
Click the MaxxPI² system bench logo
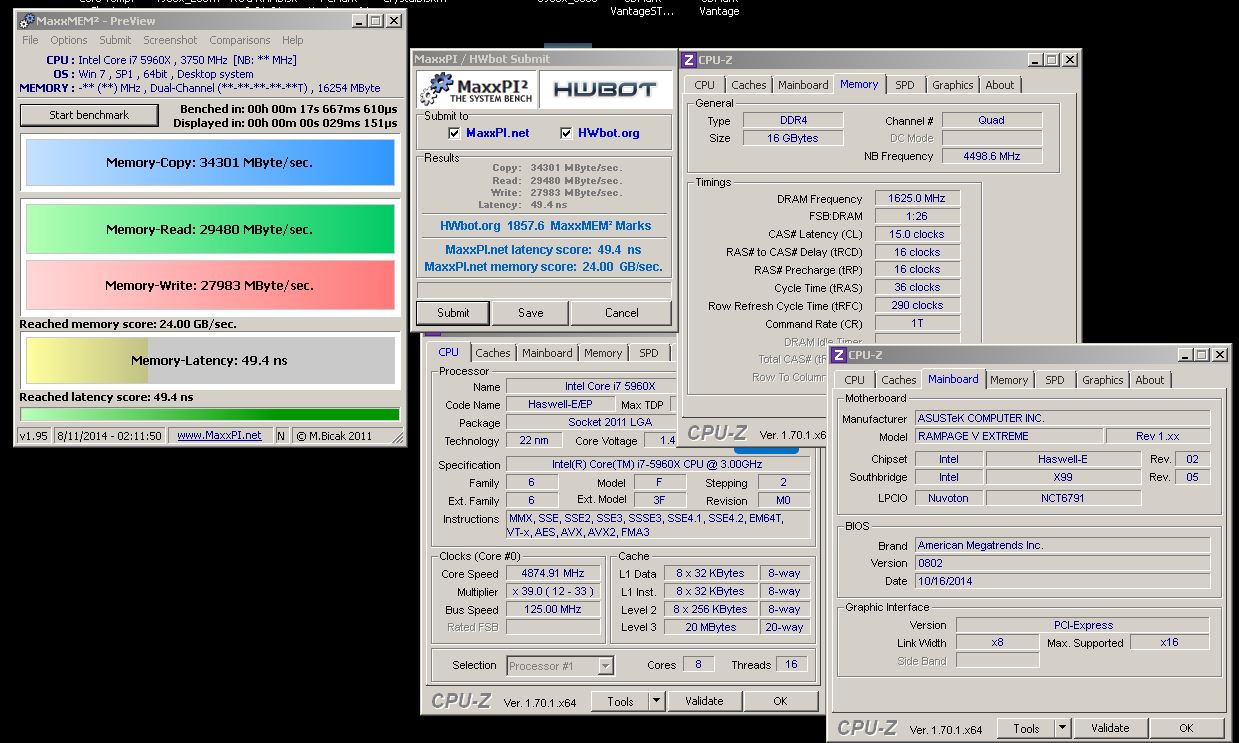click(477, 90)
